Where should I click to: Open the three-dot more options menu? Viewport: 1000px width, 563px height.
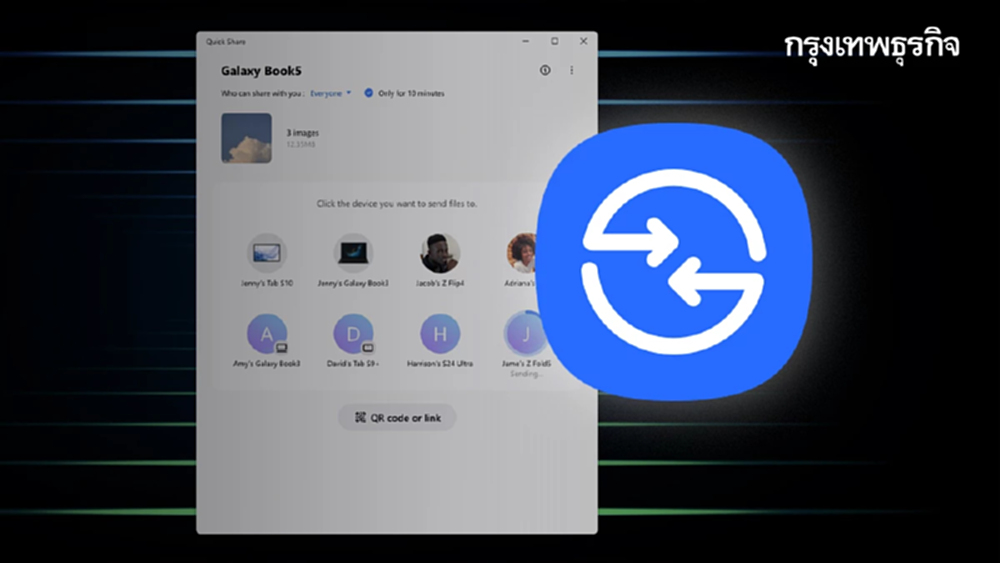point(571,70)
